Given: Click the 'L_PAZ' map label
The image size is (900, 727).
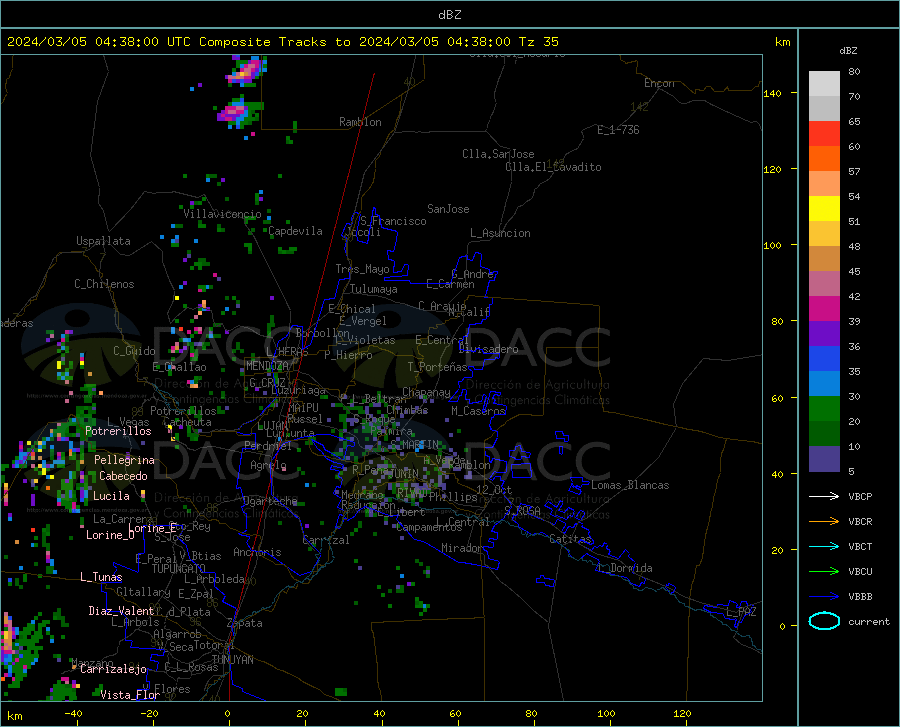Looking at the screenshot, I should coord(741,612).
